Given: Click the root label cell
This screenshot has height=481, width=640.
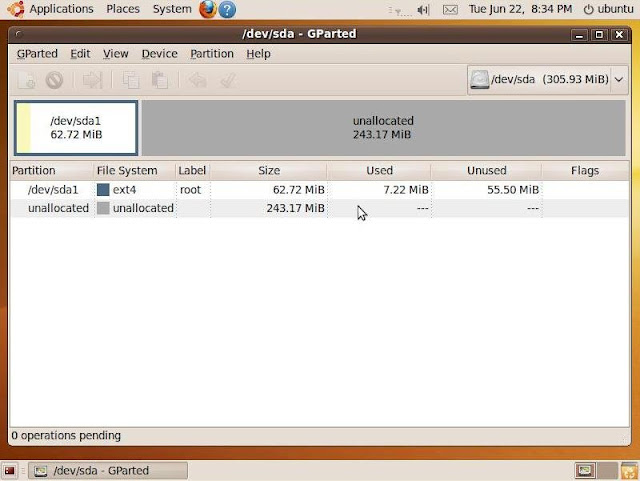Looking at the screenshot, I should 190,190.
